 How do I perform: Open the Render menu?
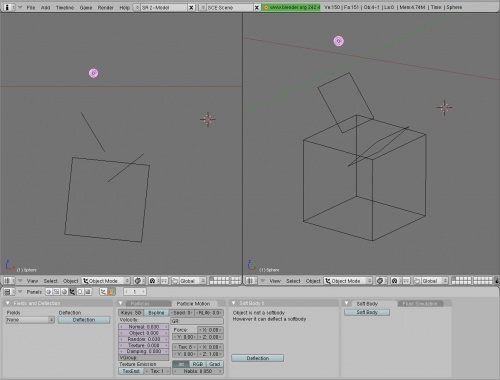pyautogui.click(x=106, y=7)
